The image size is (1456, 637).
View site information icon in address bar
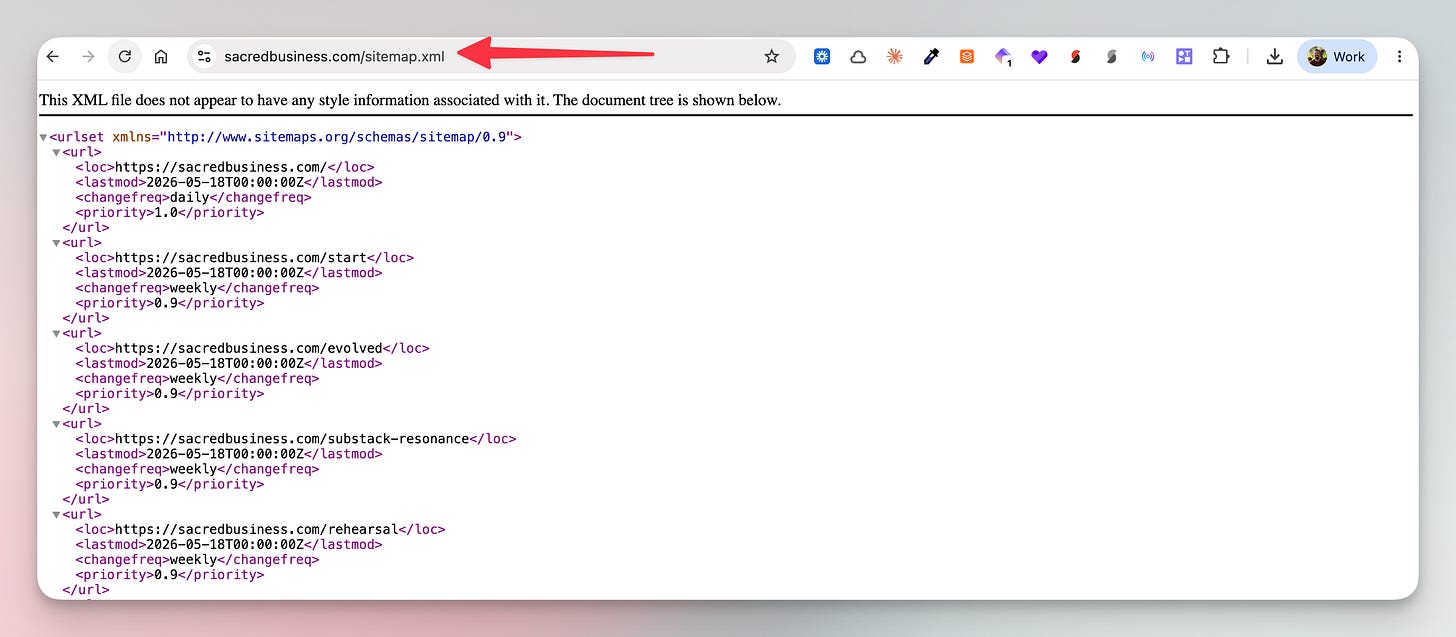pyautogui.click(x=204, y=57)
